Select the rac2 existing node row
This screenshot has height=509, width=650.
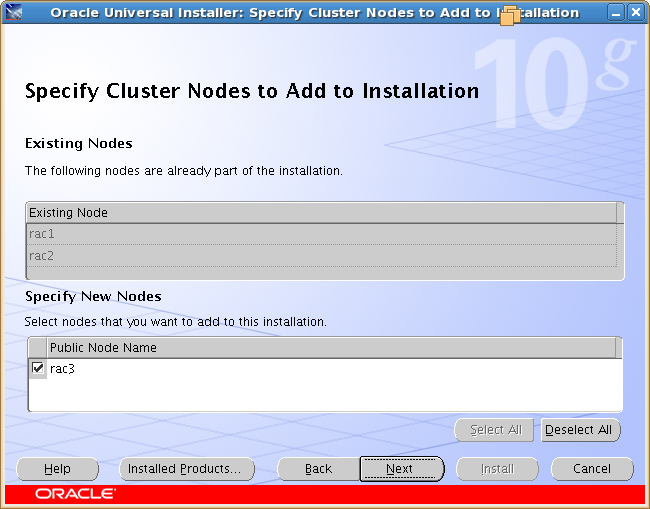click(322, 255)
